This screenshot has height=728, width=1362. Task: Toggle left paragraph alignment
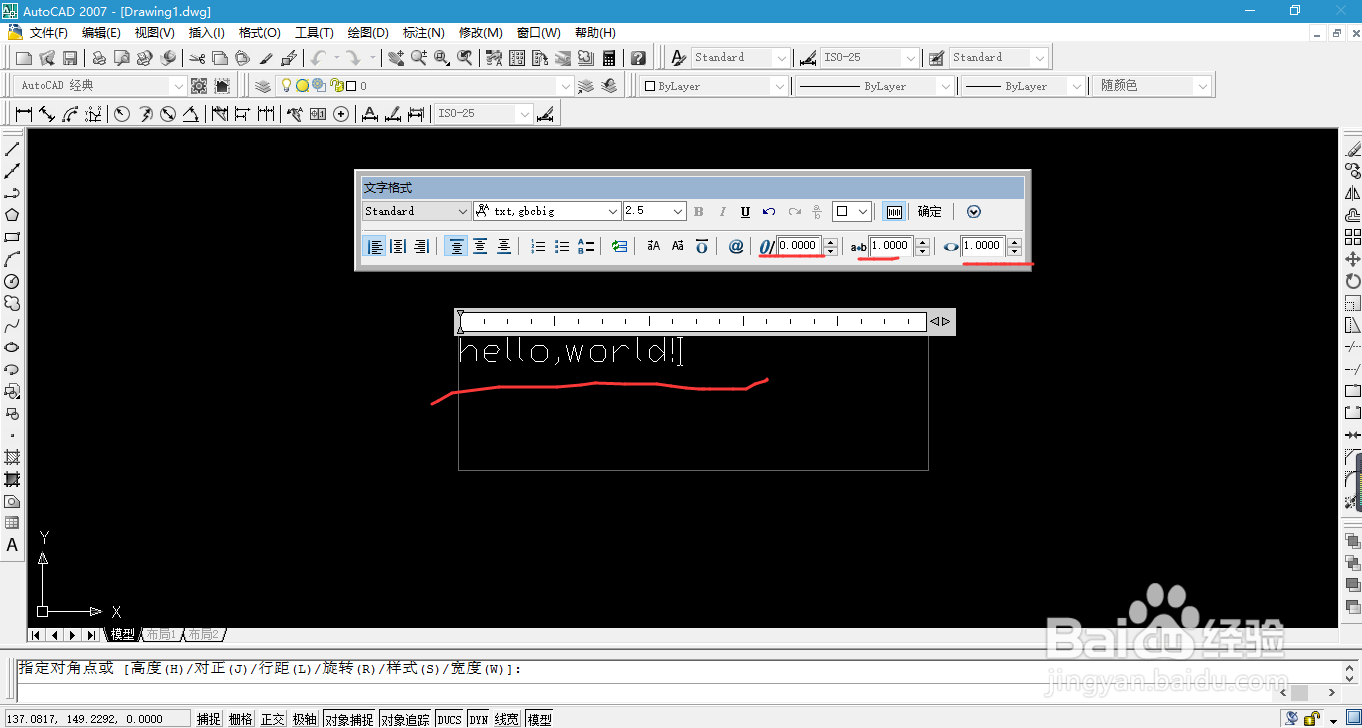coord(375,246)
